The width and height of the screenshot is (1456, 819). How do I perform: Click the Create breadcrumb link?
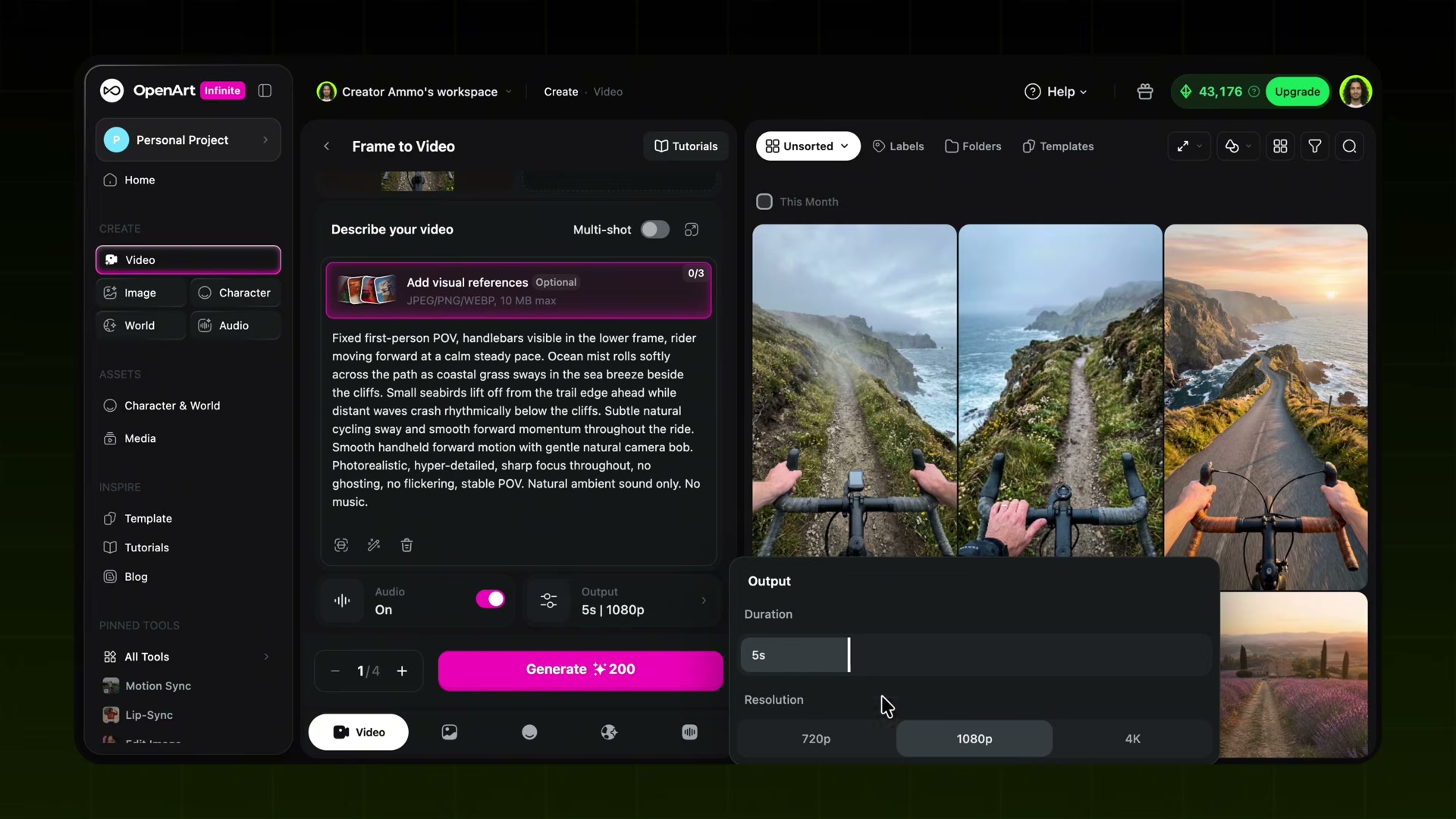(x=560, y=92)
